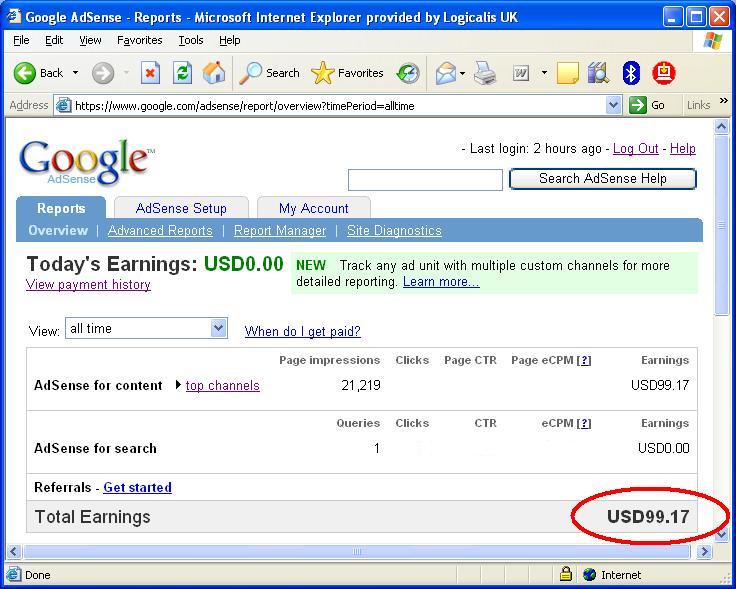The width and height of the screenshot is (736, 589).
Task: Open the Advanced Reports link
Action: click(x=160, y=230)
